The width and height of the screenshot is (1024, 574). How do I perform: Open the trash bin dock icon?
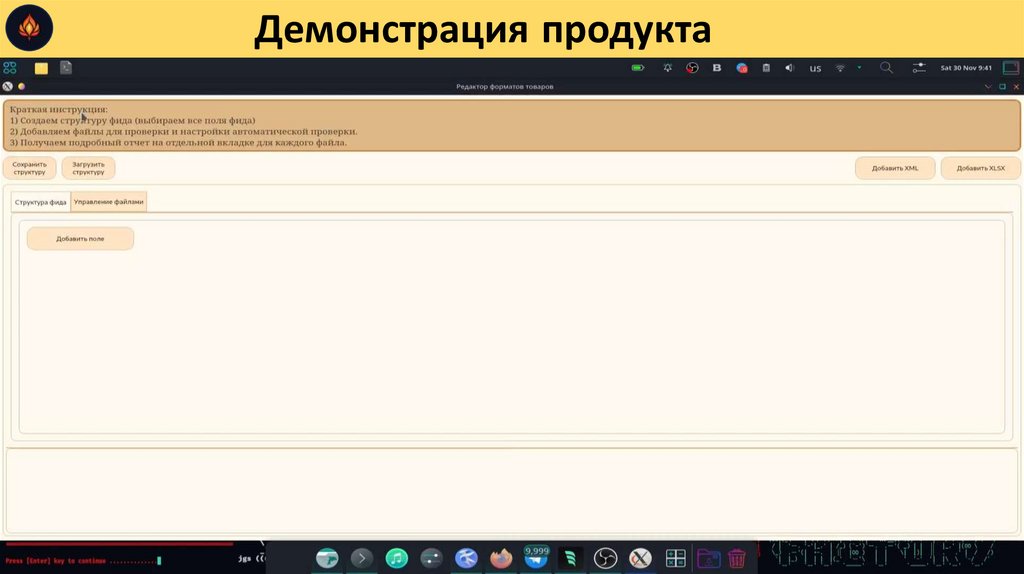click(x=737, y=558)
